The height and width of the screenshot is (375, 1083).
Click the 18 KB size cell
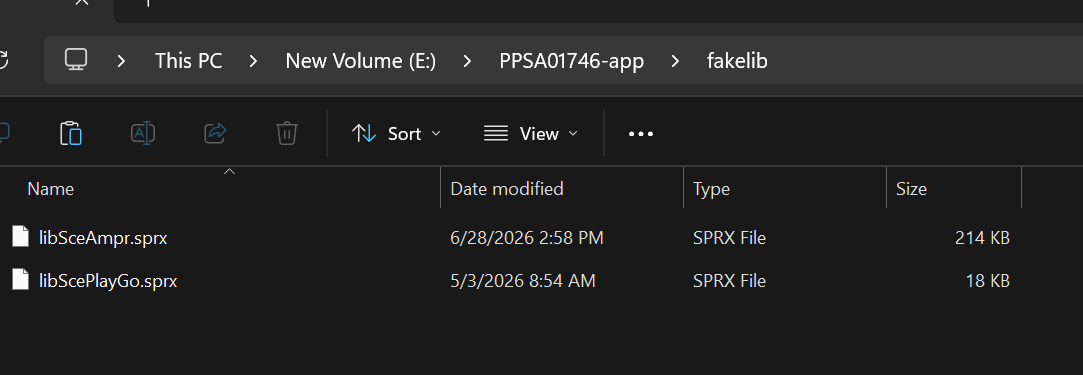[x=988, y=281]
